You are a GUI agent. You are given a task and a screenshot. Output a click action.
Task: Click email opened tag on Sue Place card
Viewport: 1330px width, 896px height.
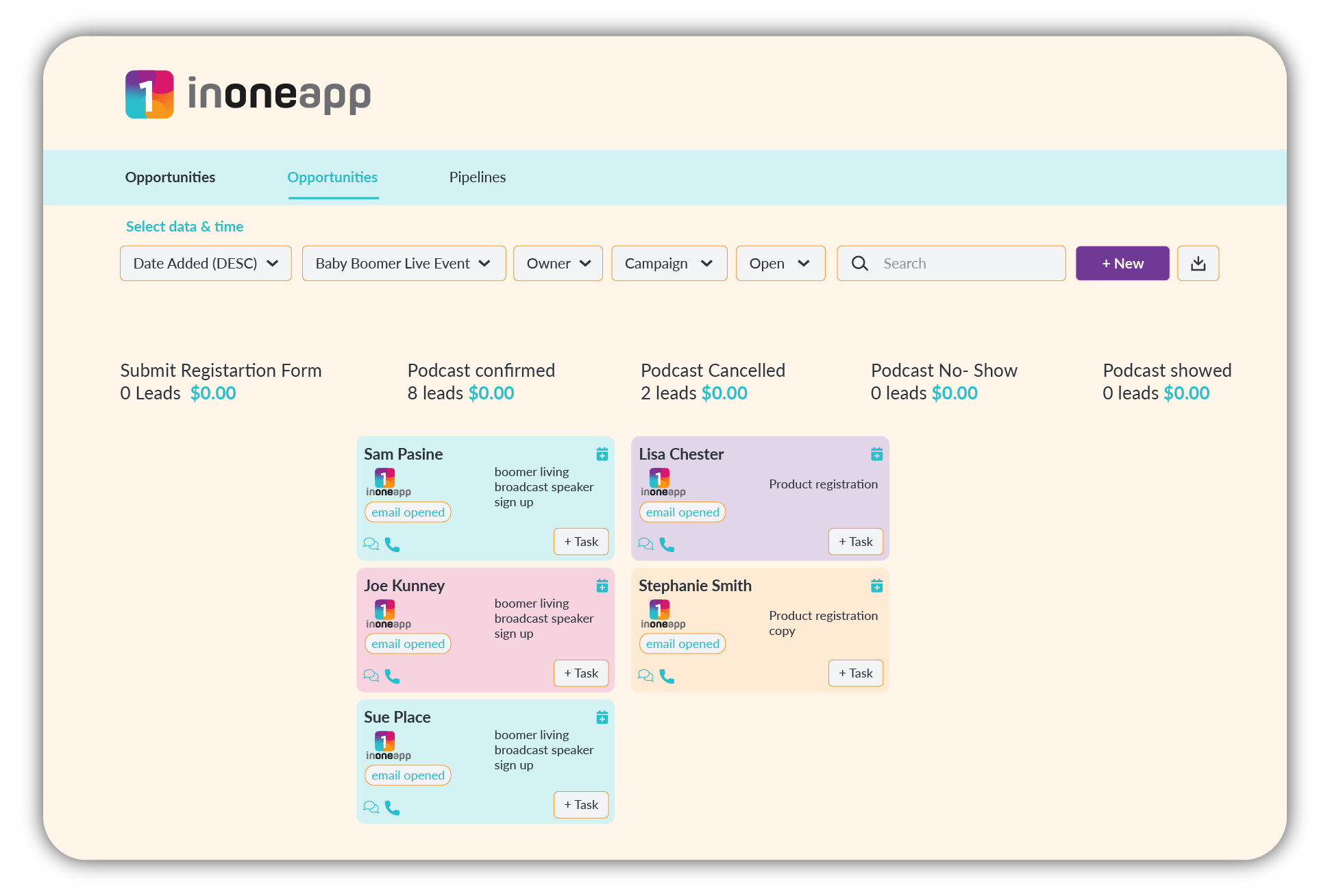pyautogui.click(x=408, y=775)
